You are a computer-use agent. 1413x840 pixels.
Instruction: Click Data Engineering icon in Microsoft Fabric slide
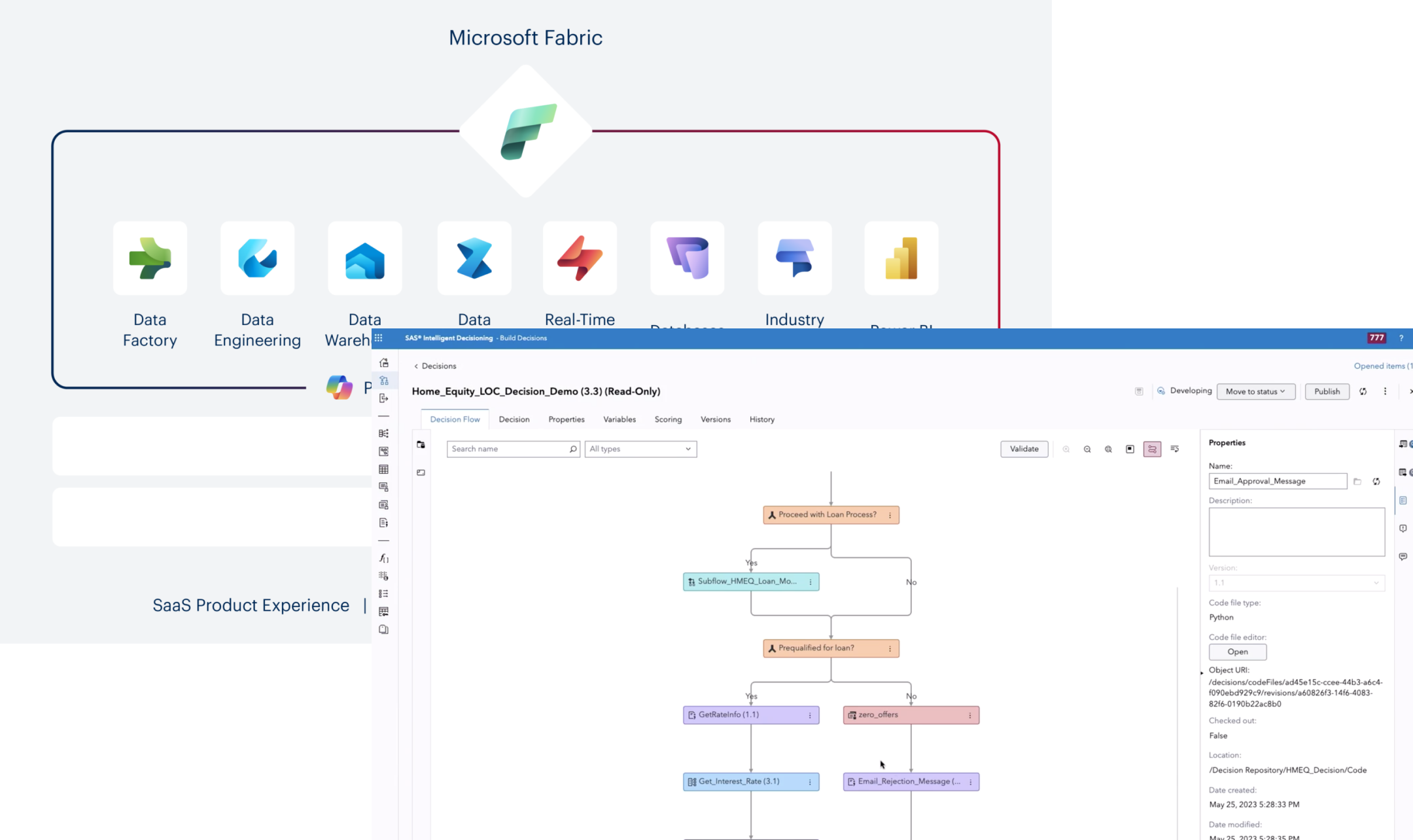257,258
